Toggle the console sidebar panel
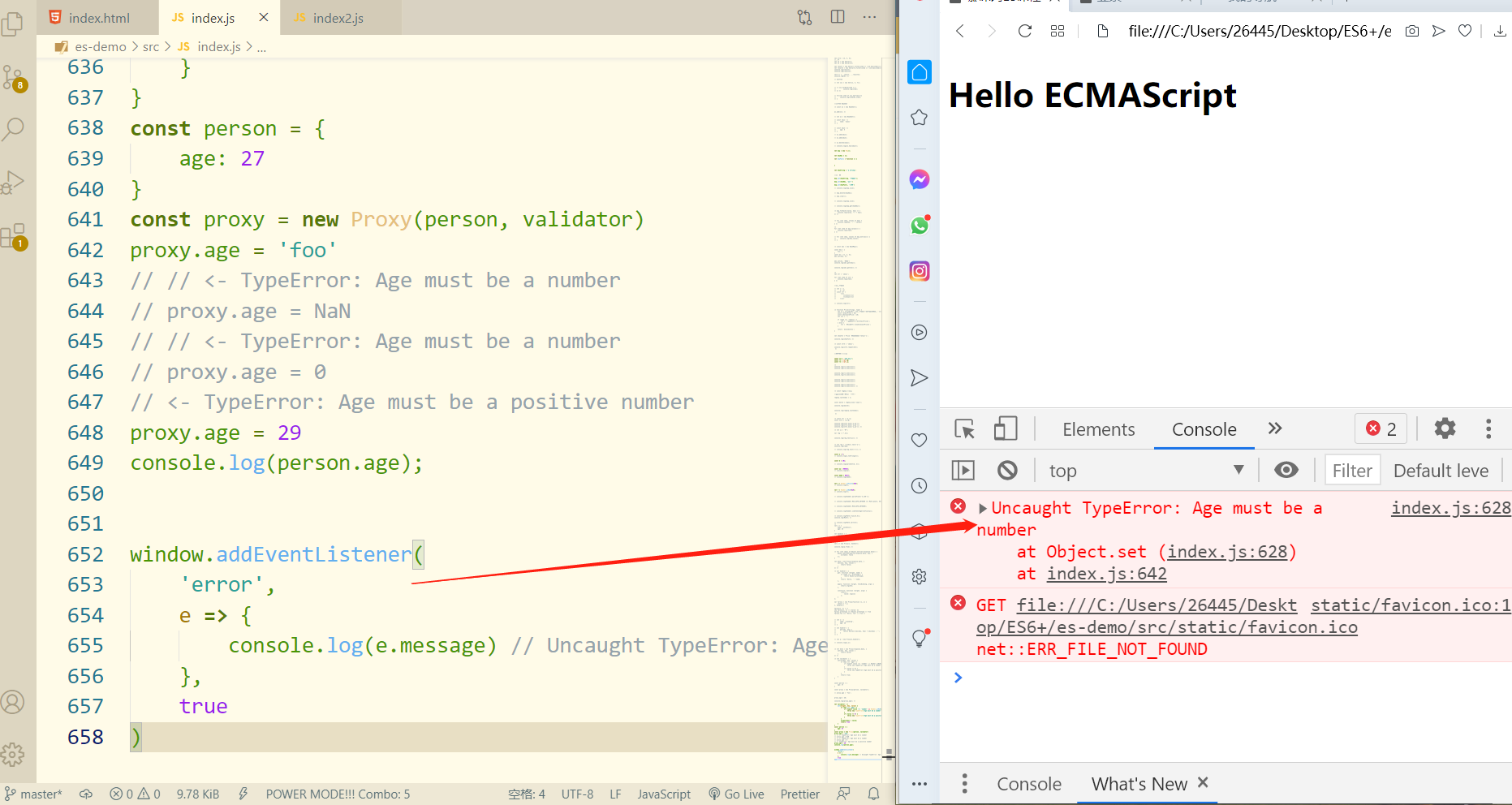 963,470
